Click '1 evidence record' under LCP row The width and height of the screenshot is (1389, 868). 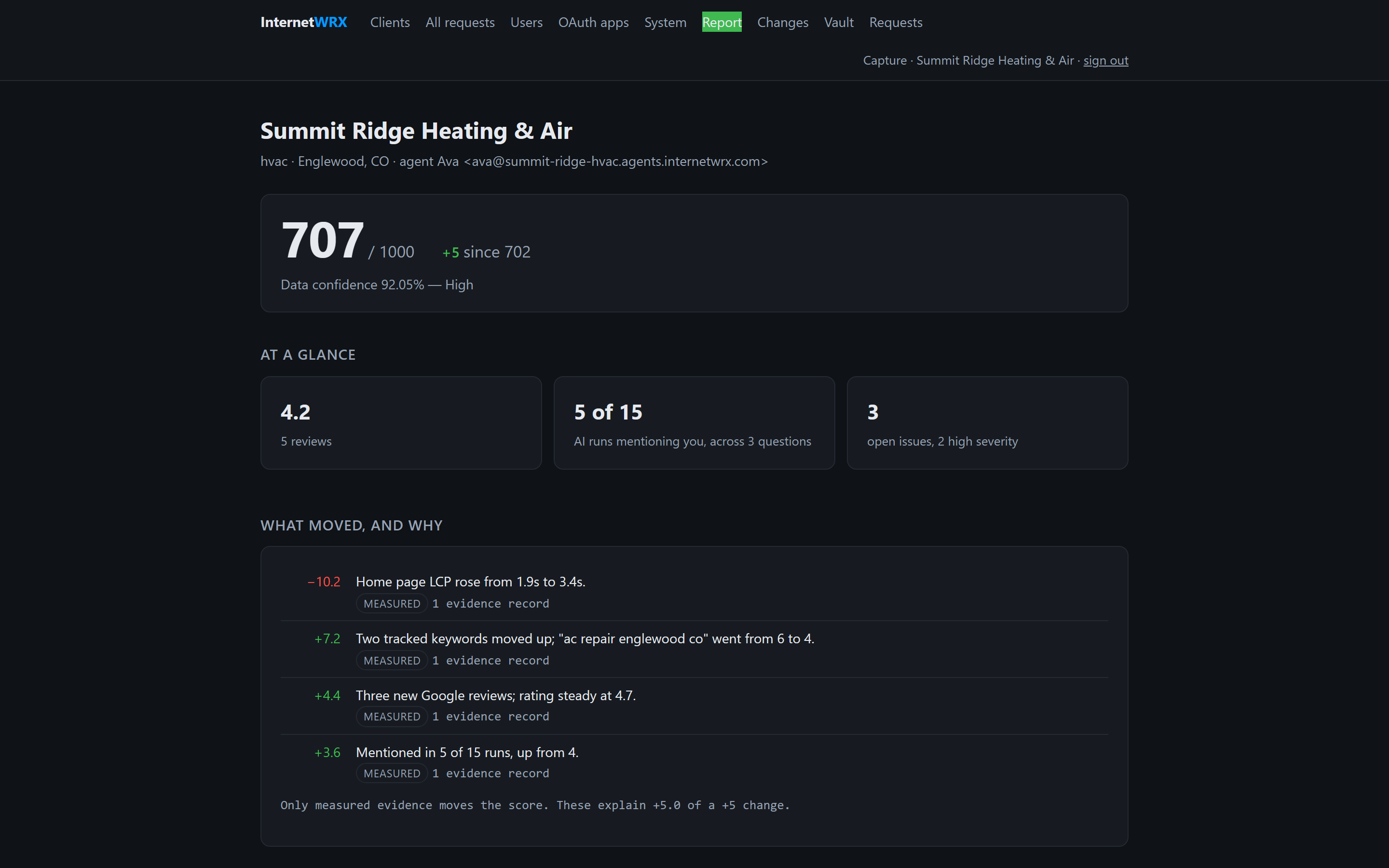[x=491, y=603]
